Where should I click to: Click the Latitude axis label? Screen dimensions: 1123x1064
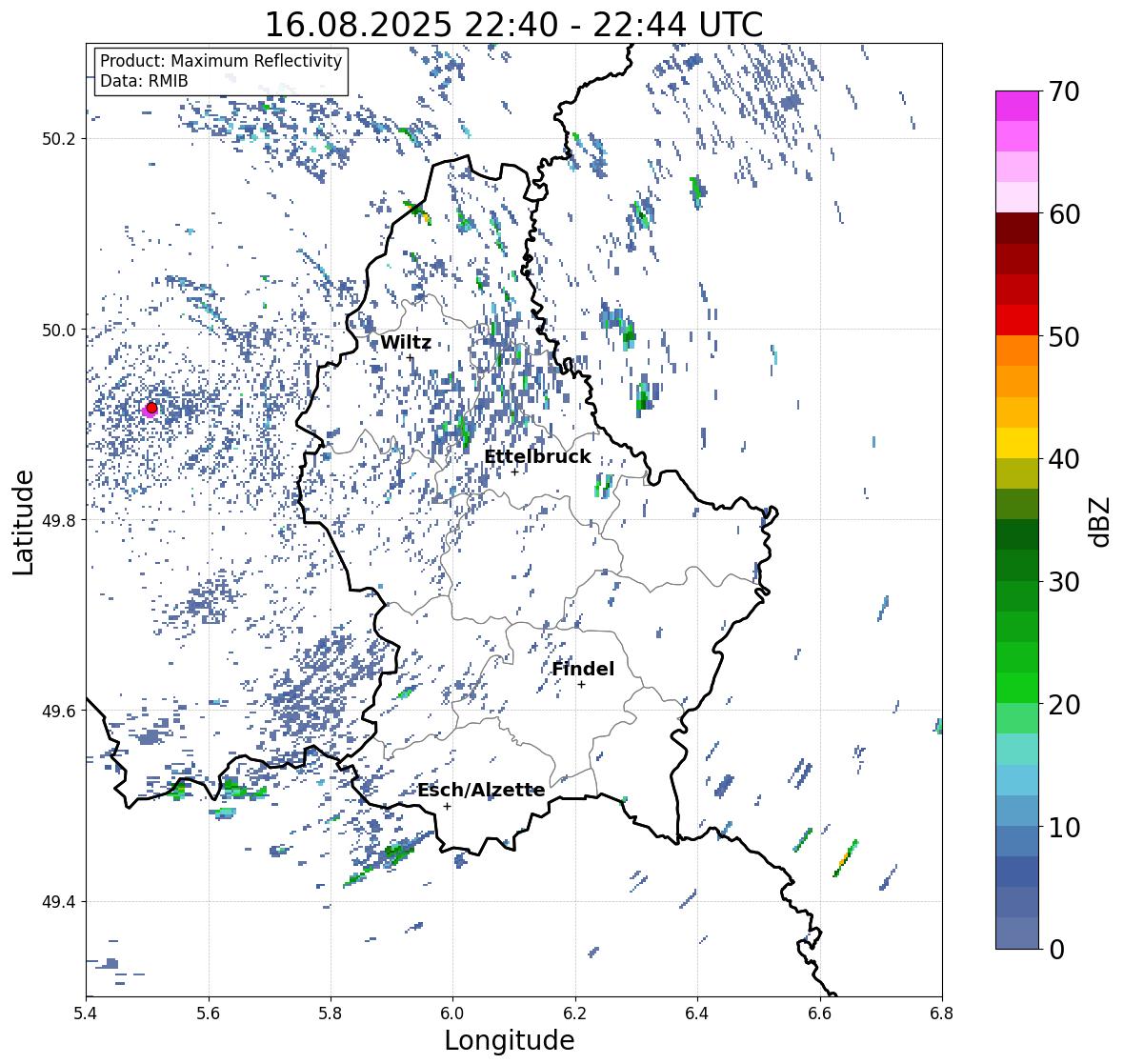point(23,522)
